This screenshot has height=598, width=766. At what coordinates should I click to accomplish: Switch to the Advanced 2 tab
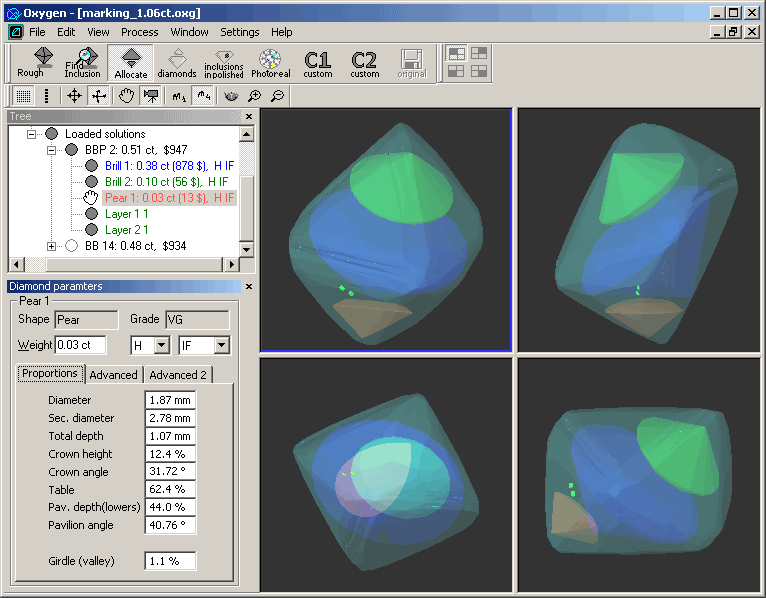click(178, 375)
